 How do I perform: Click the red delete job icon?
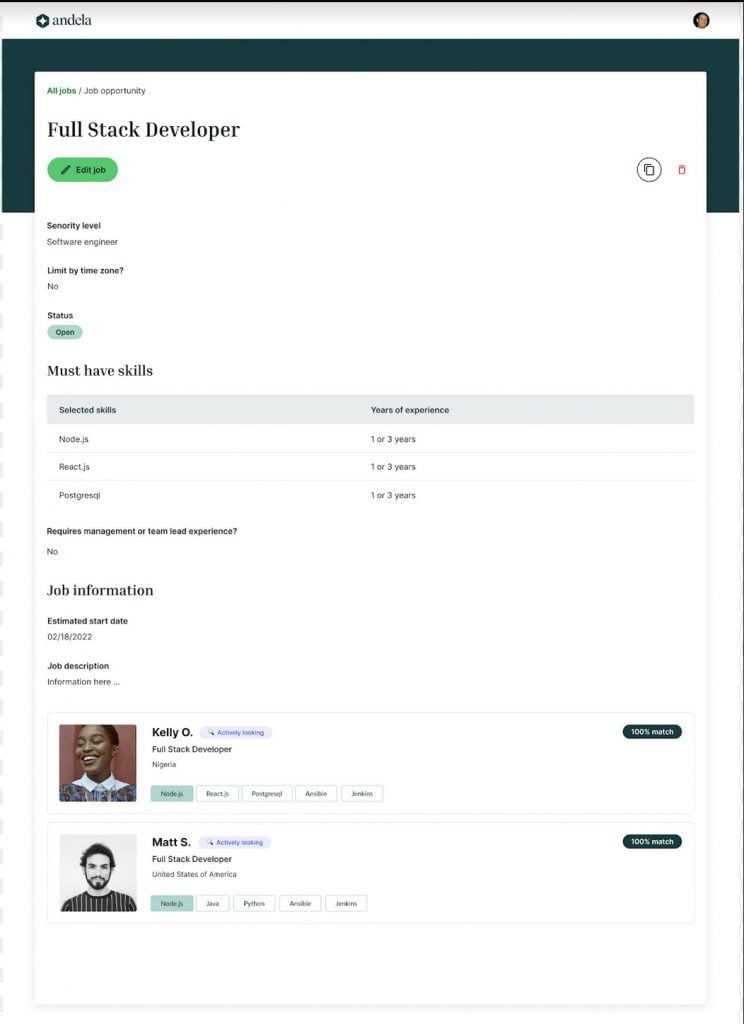(681, 170)
